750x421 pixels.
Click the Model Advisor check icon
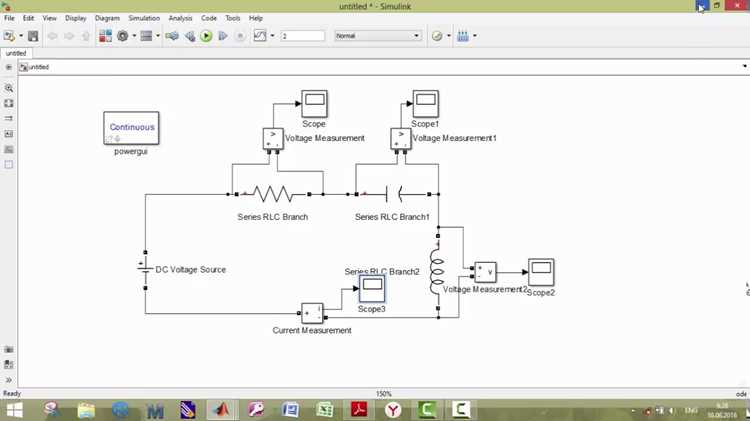437,36
